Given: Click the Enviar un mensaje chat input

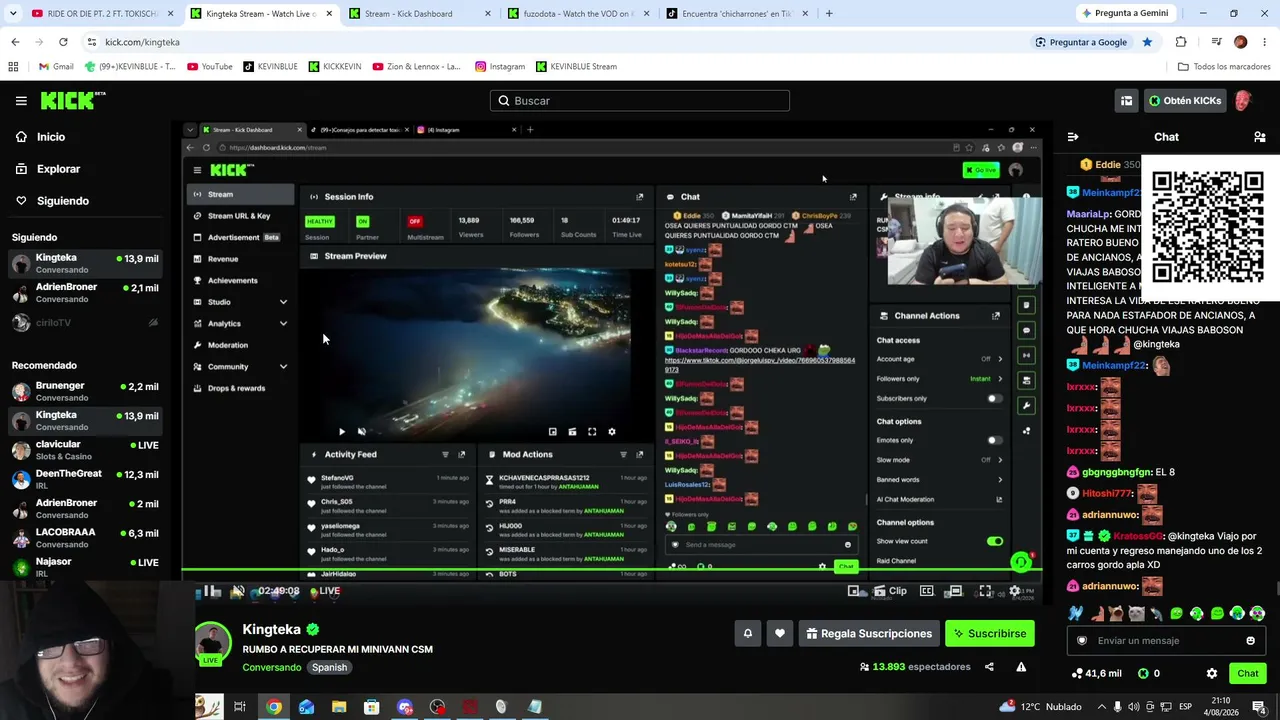Looking at the screenshot, I should click(x=1167, y=641).
